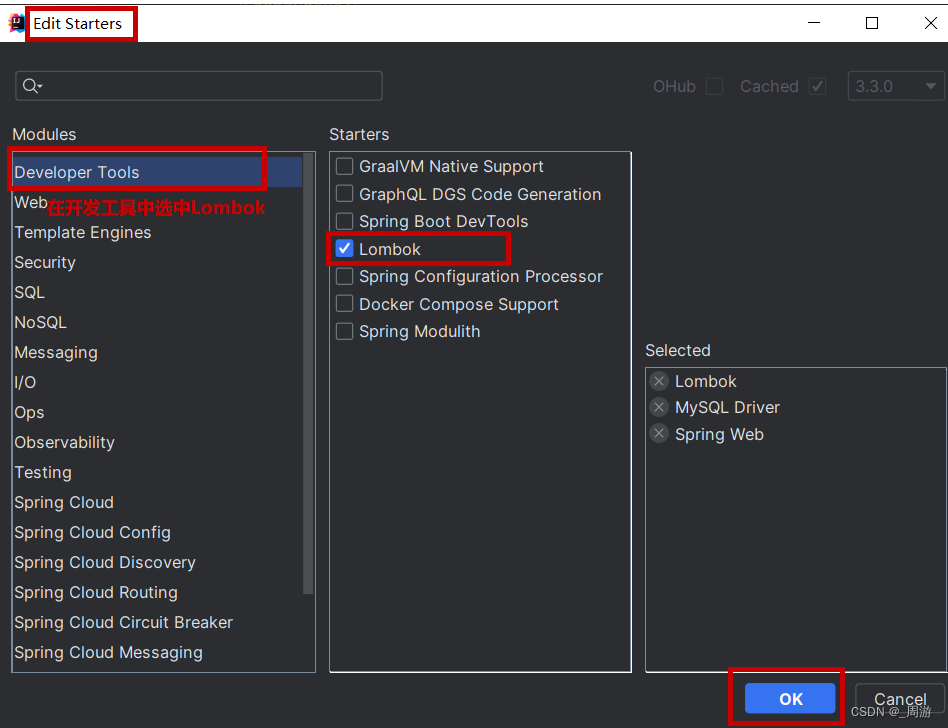
Task: Minimize the Edit Starters window
Action: coord(814,23)
